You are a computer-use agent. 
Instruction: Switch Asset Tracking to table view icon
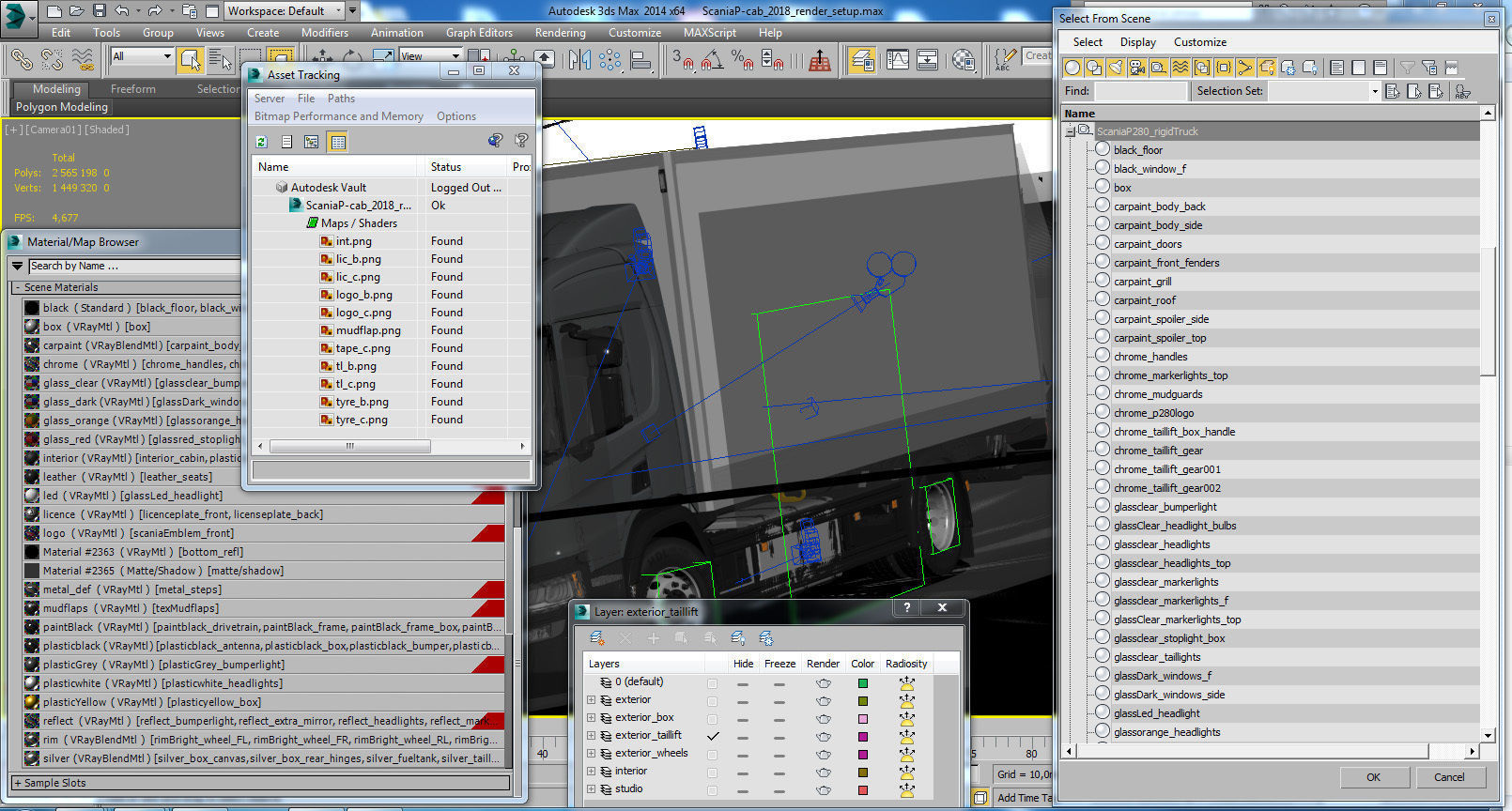pos(338,142)
